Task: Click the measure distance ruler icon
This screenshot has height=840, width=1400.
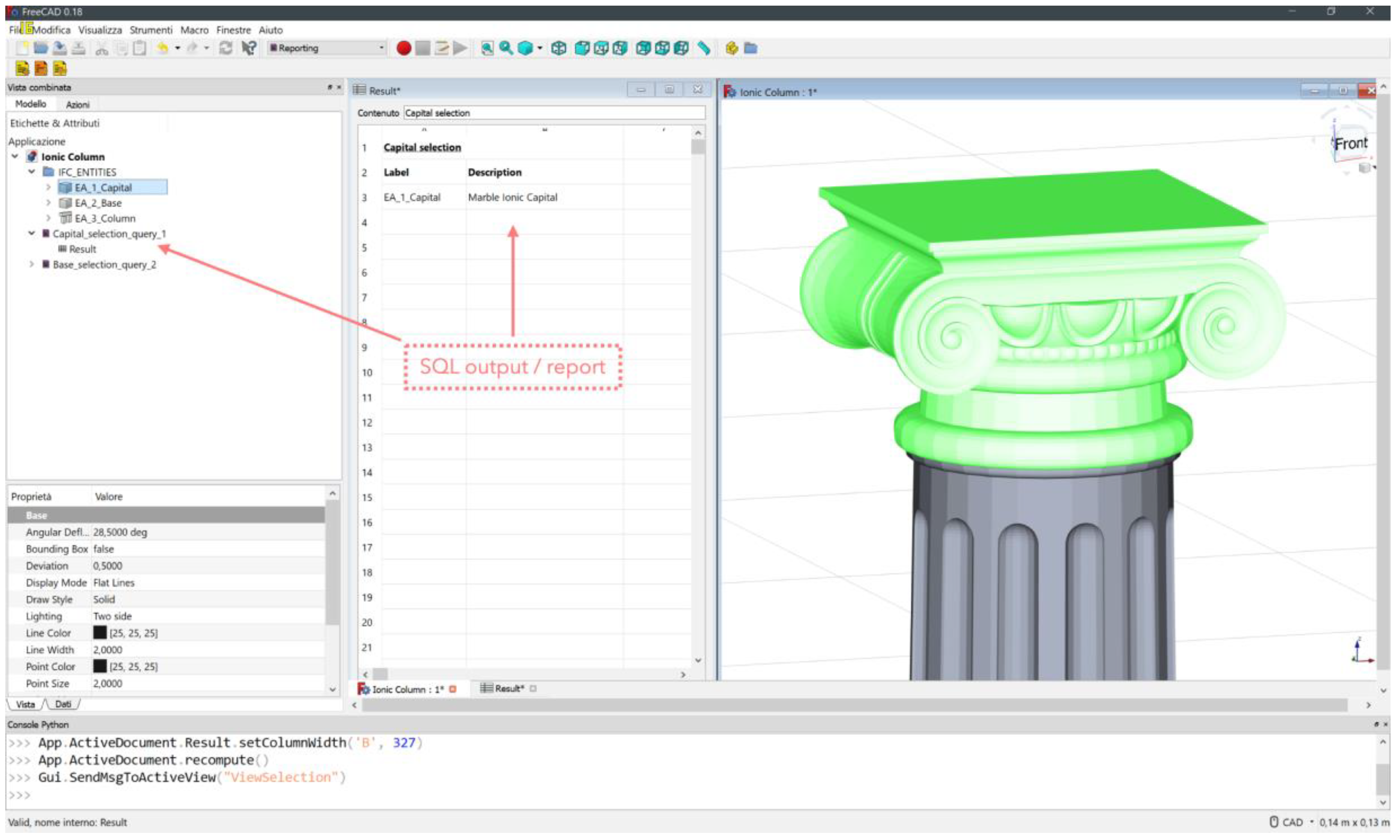Action: click(704, 48)
